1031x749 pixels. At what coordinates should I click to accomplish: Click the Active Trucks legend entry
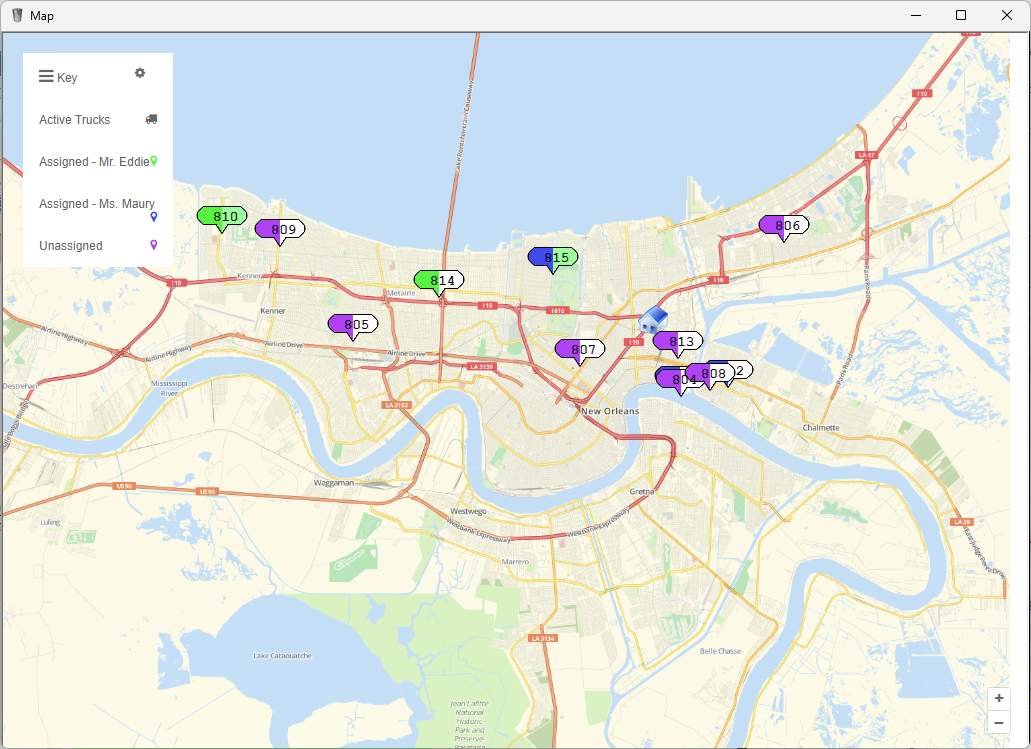pyautogui.click(x=75, y=120)
